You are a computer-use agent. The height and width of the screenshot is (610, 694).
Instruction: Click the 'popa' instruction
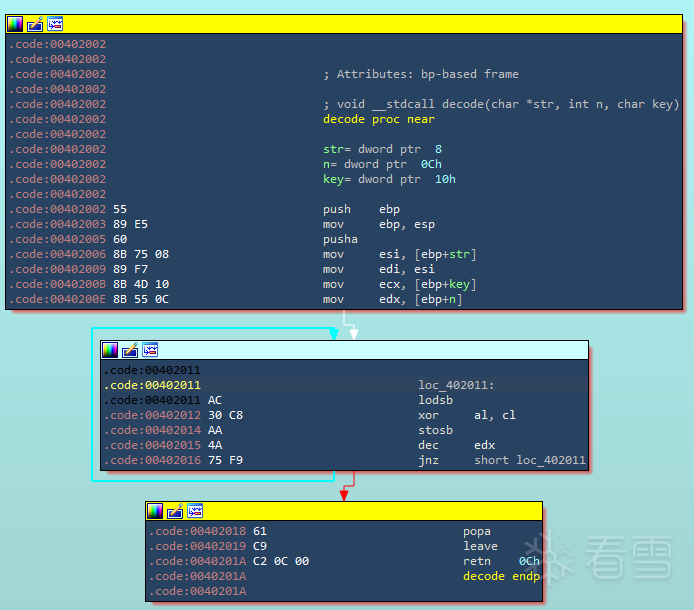coord(477,531)
